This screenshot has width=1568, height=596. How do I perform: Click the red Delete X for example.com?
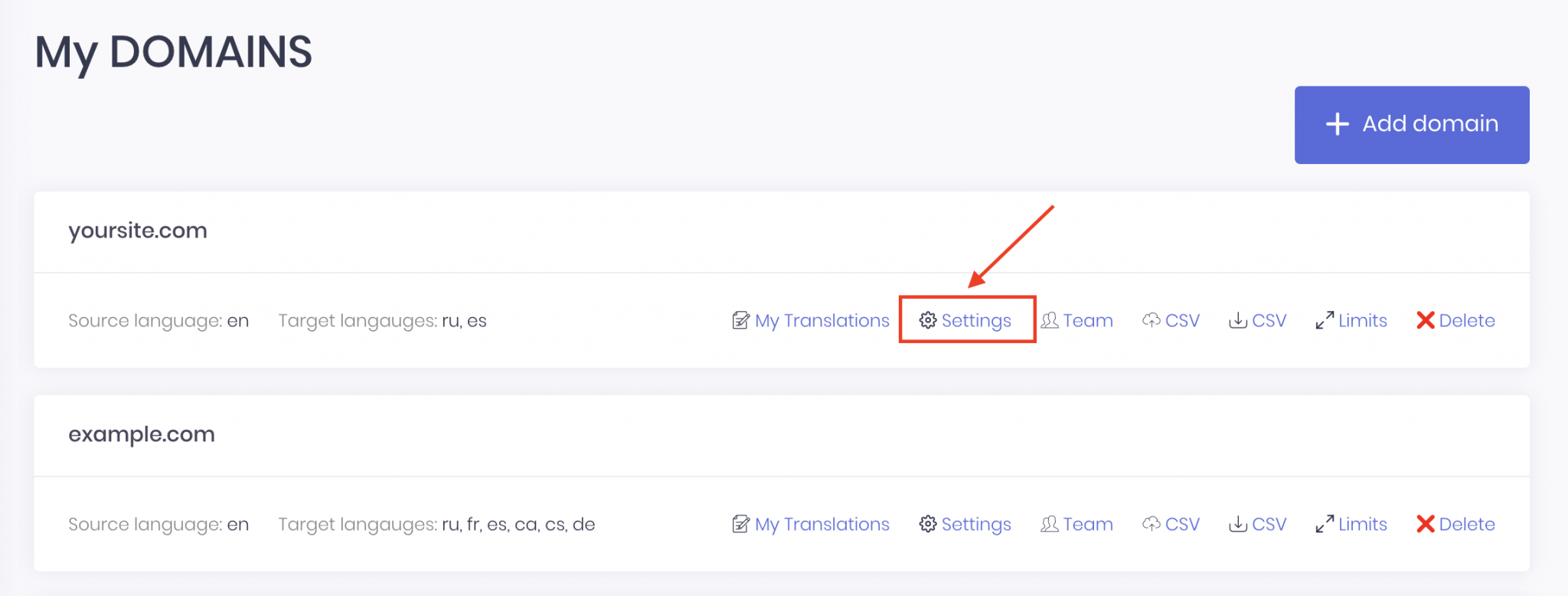tap(1425, 524)
